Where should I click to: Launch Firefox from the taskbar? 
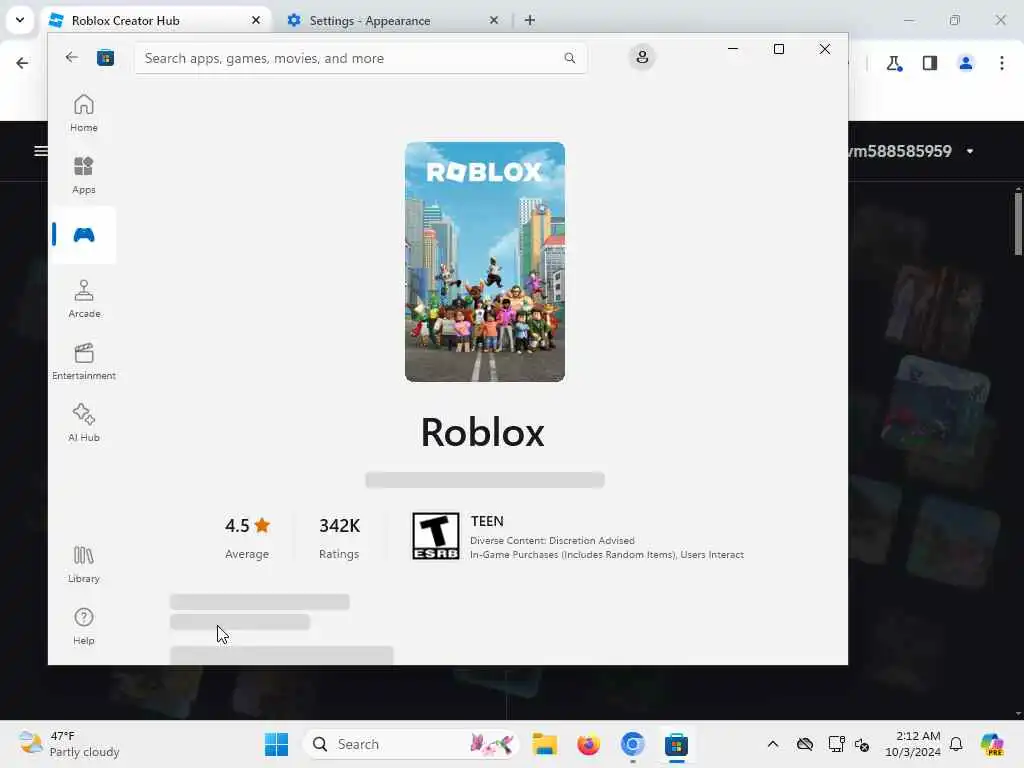(588, 744)
